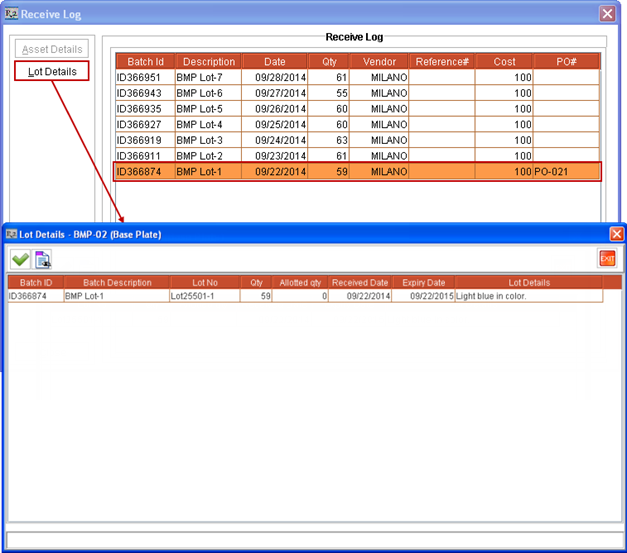Select Lot25501-1 cell in lot details
This screenshot has height=553, width=627.
(x=205, y=296)
